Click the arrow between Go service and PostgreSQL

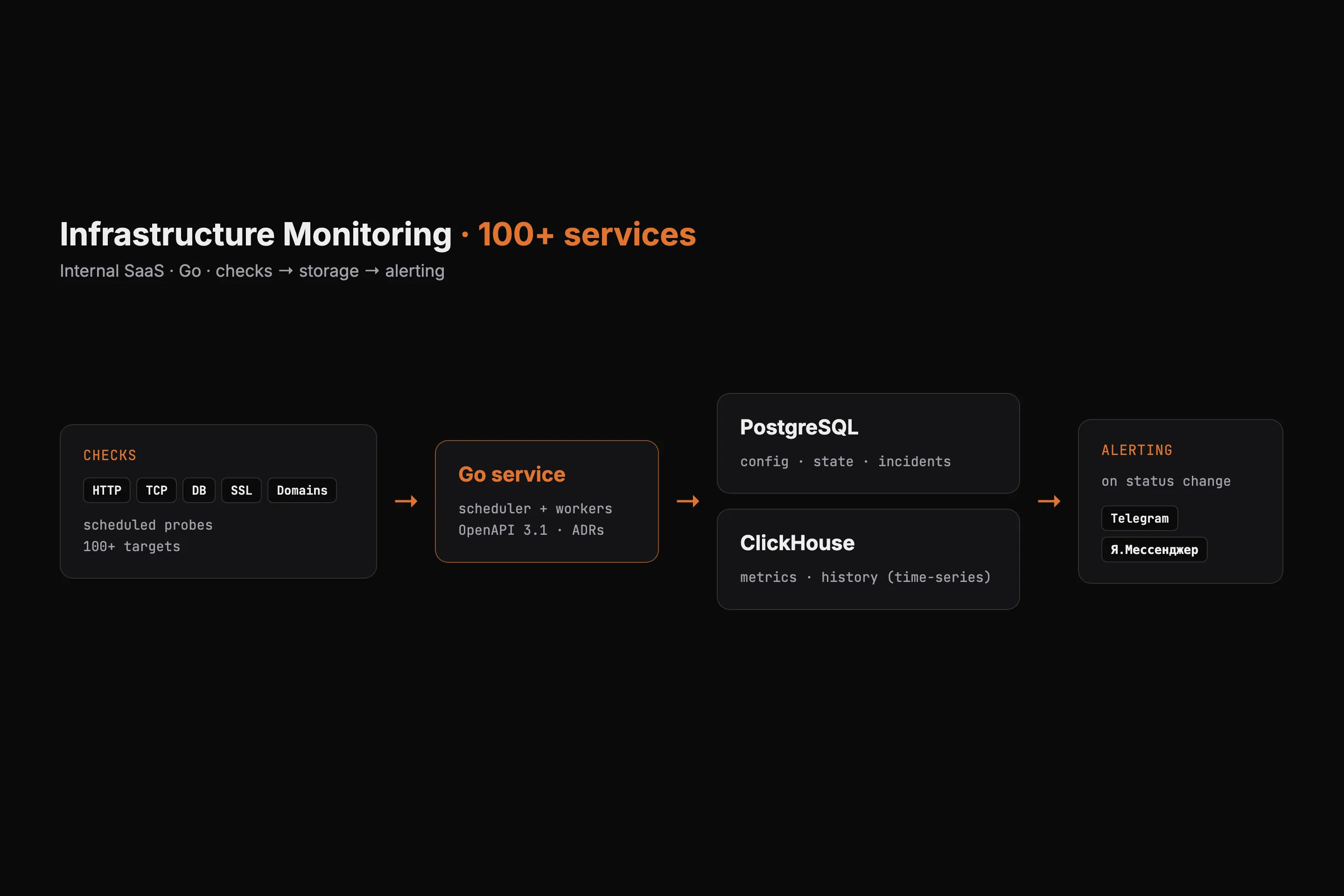[x=687, y=501]
